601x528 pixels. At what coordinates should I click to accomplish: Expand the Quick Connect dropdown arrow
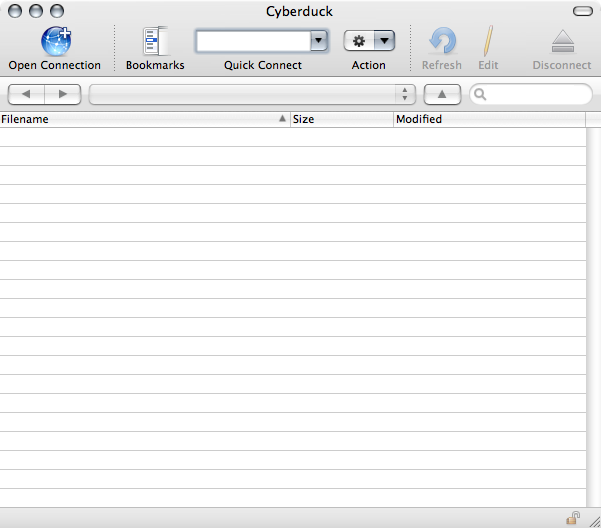(x=319, y=41)
